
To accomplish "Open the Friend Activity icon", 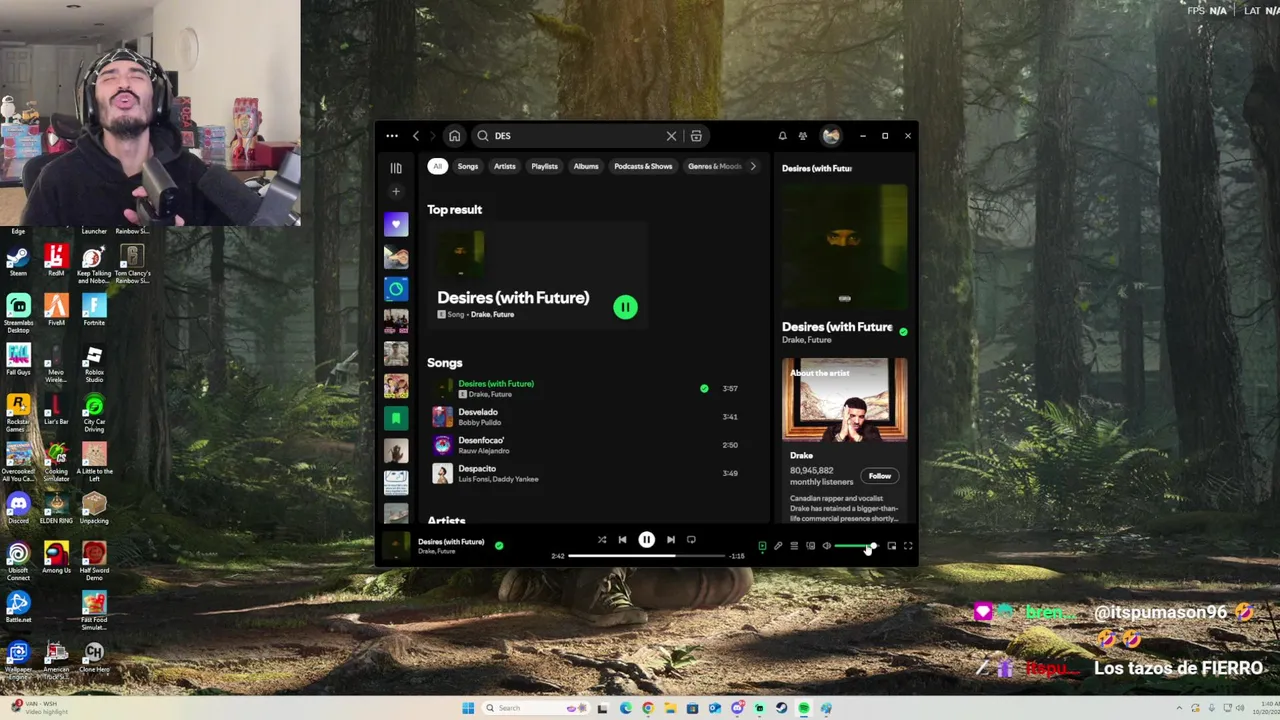I will pyautogui.click(x=802, y=136).
